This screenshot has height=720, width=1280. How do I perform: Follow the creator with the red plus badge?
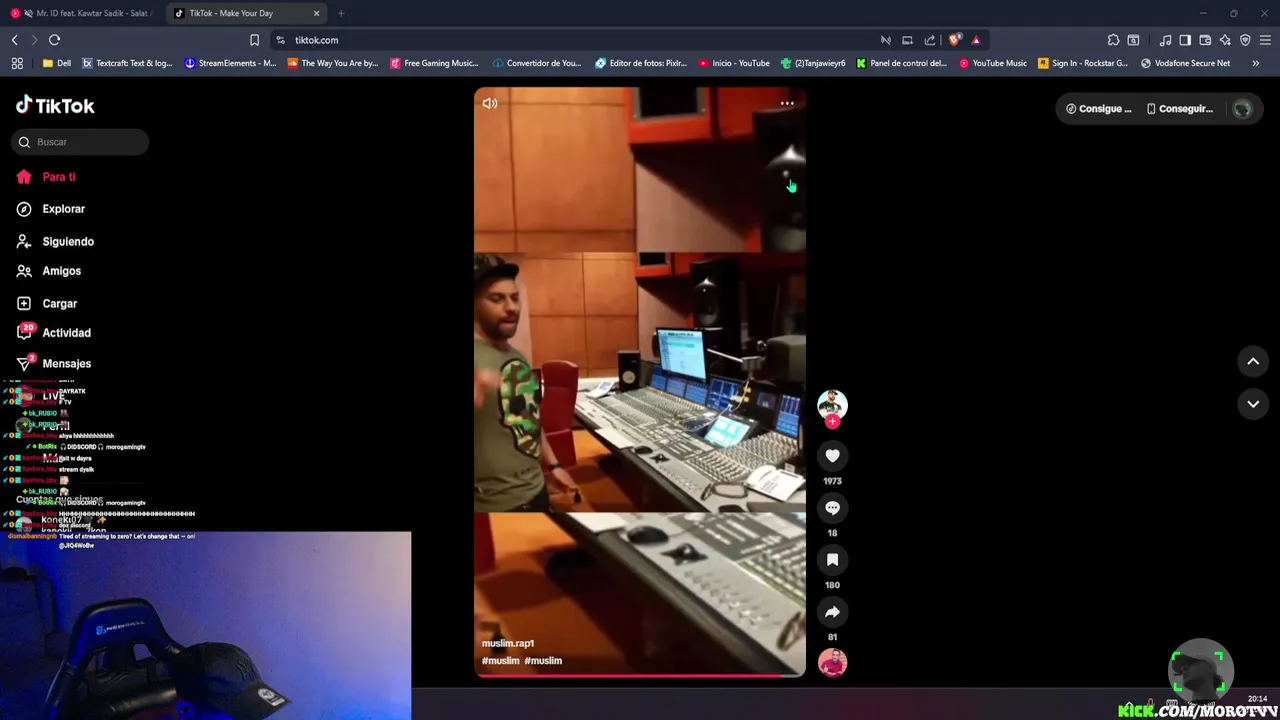pyautogui.click(x=832, y=422)
